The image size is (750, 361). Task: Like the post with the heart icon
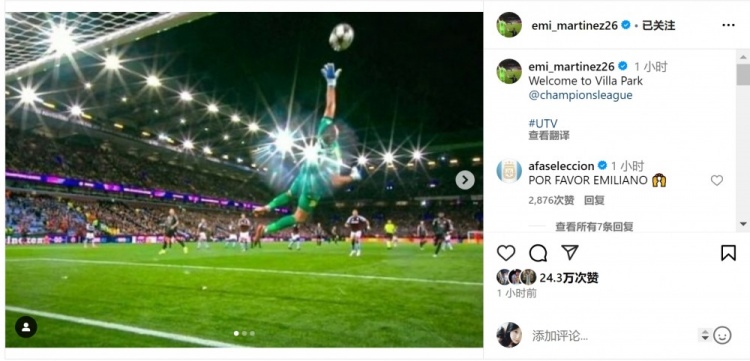[x=506, y=253]
